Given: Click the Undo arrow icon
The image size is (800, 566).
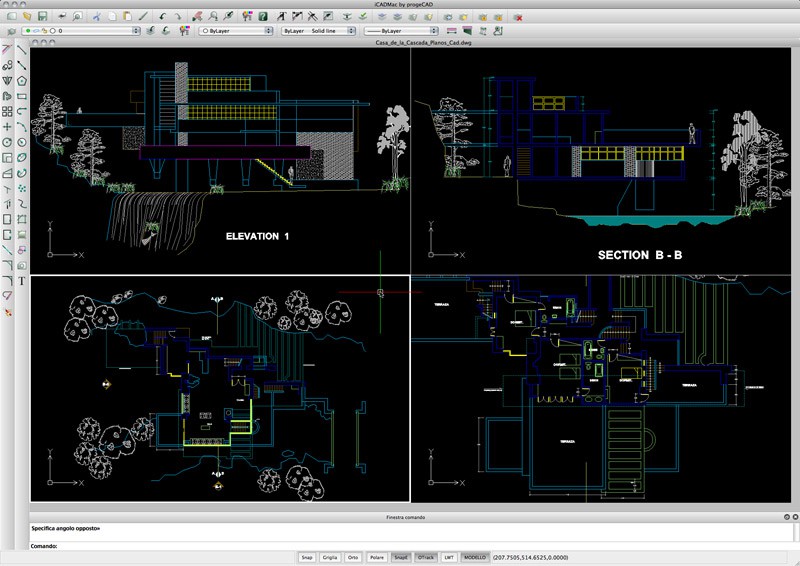Looking at the screenshot, I should [163, 17].
